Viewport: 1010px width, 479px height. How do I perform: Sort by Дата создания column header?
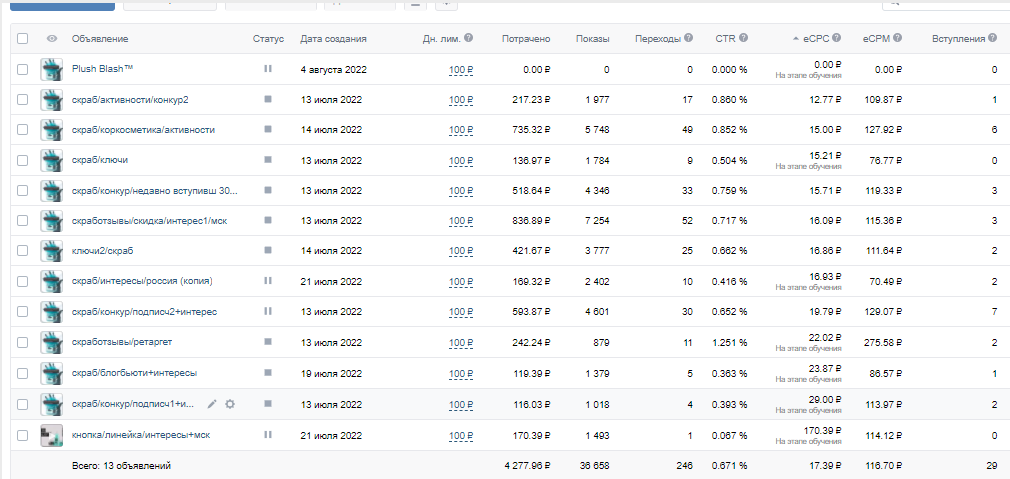tap(333, 39)
